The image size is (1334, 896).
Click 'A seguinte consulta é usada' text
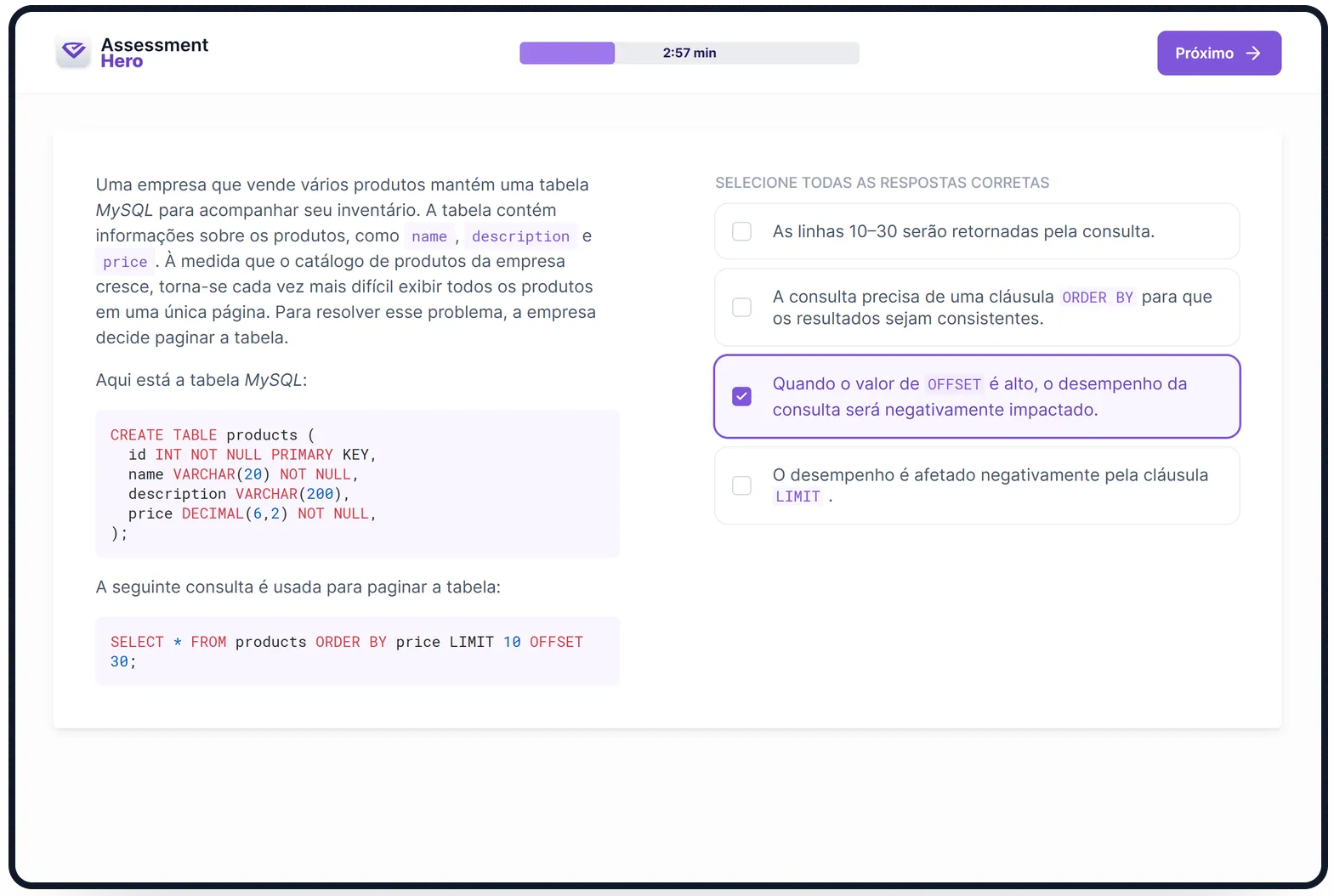(298, 587)
